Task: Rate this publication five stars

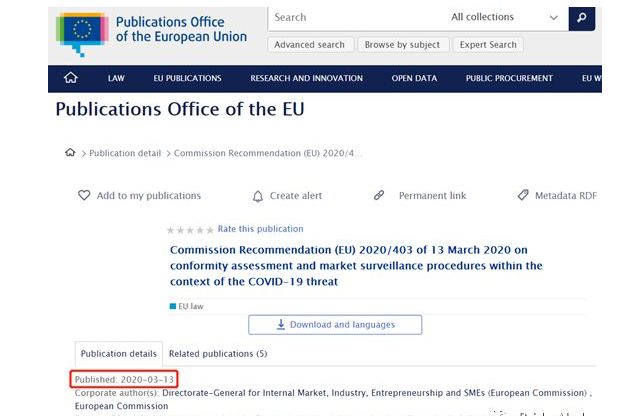Action: pyautogui.click(x=210, y=230)
